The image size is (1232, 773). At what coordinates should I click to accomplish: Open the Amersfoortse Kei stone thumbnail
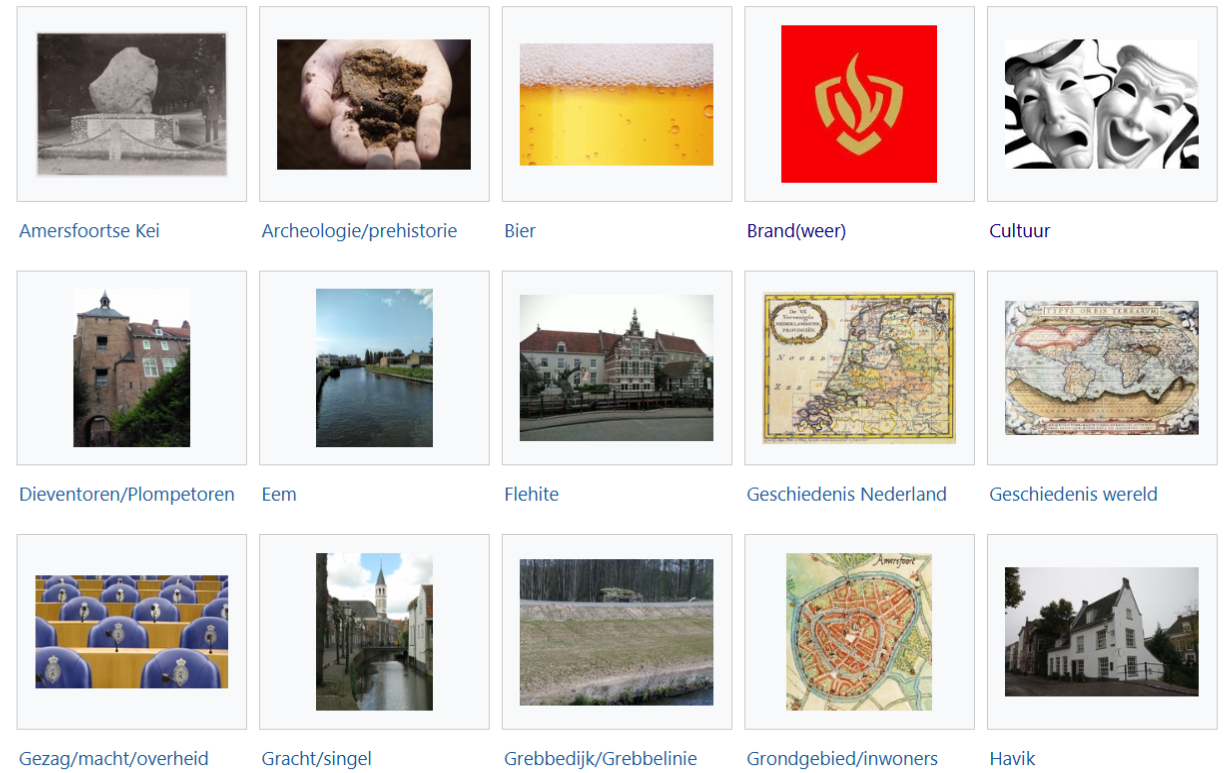[131, 104]
